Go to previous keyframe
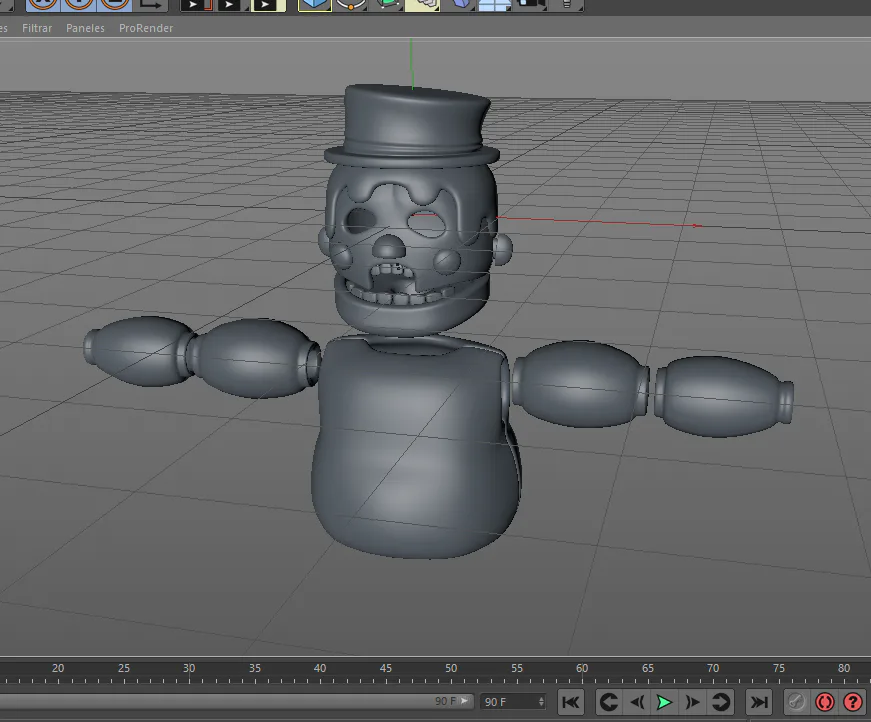This screenshot has height=722, width=871. coord(609,702)
